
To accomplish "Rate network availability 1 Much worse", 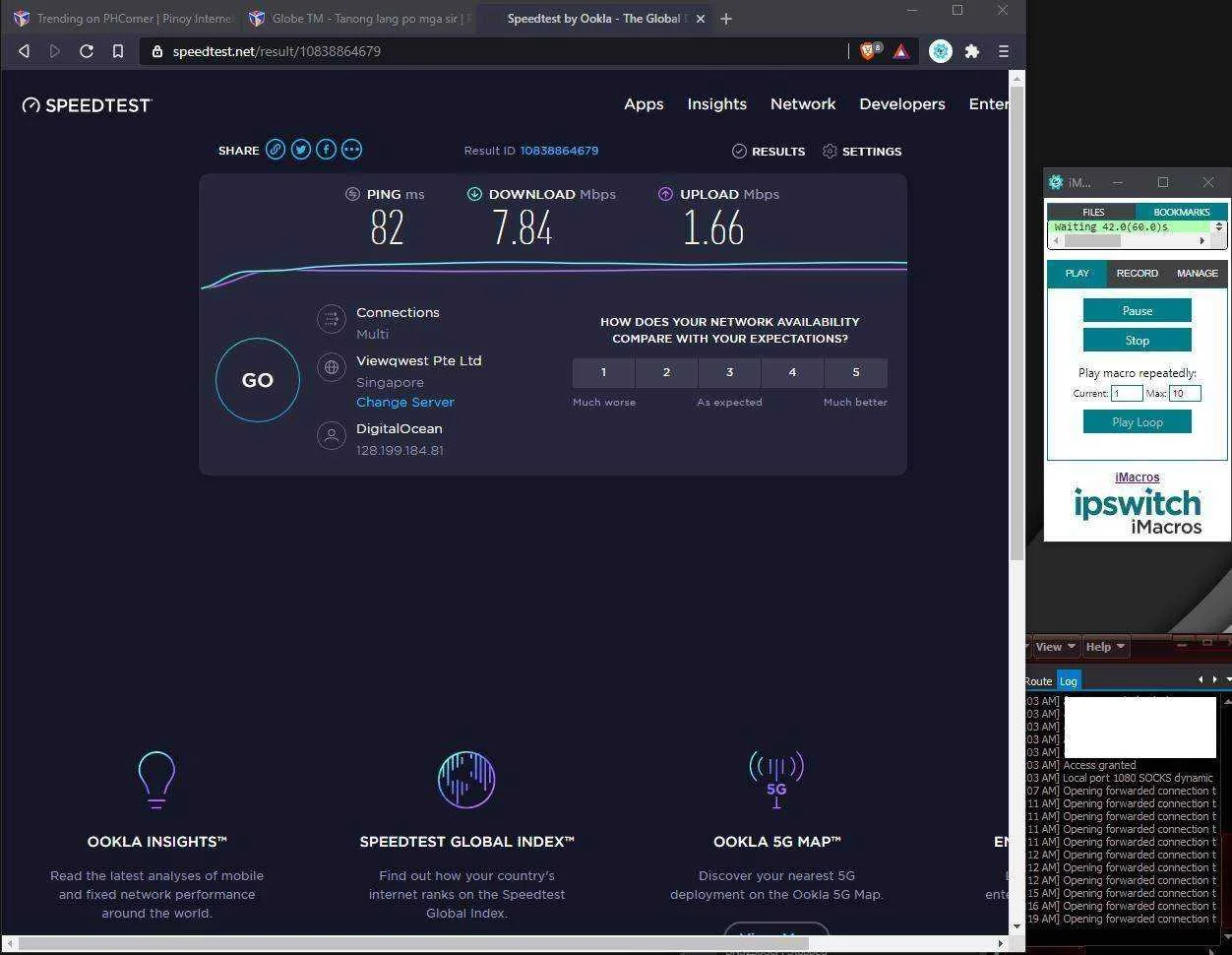I will (x=603, y=372).
